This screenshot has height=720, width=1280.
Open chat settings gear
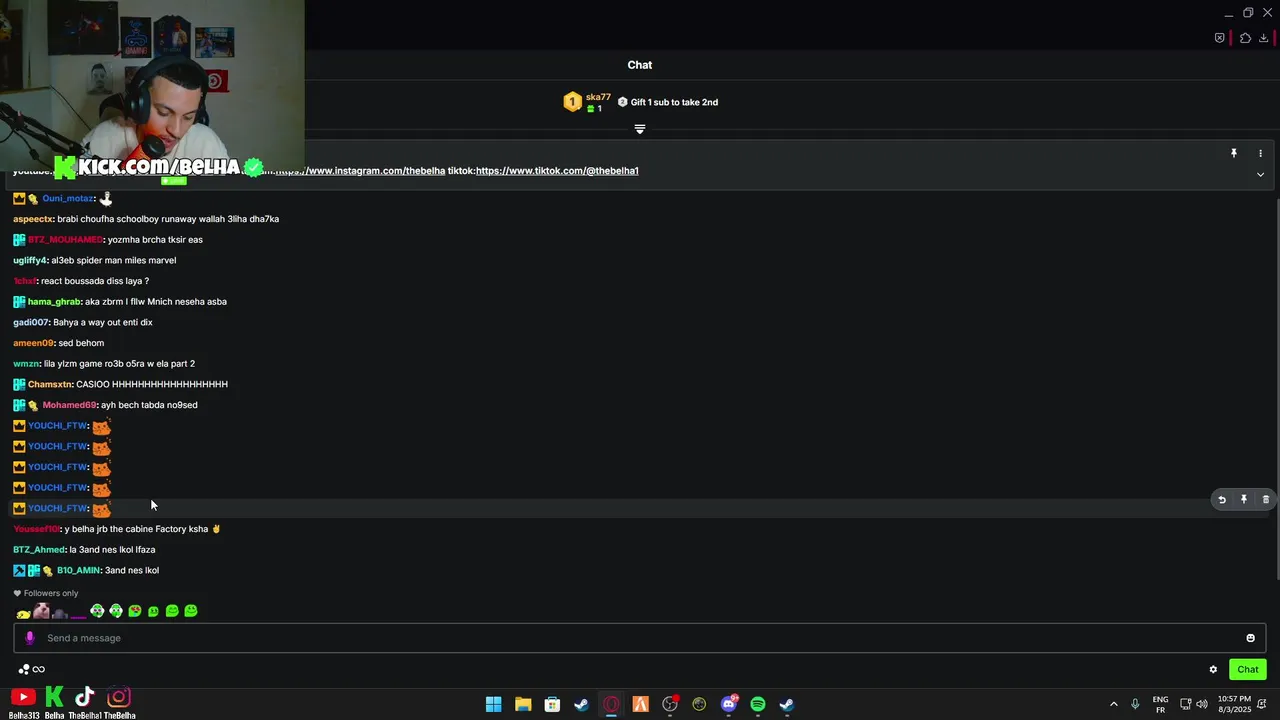tap(1213, 669)
